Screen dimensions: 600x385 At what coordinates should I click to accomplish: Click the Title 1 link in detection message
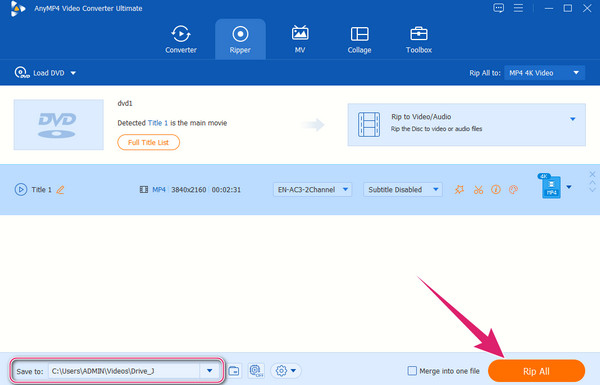(158, 123)
